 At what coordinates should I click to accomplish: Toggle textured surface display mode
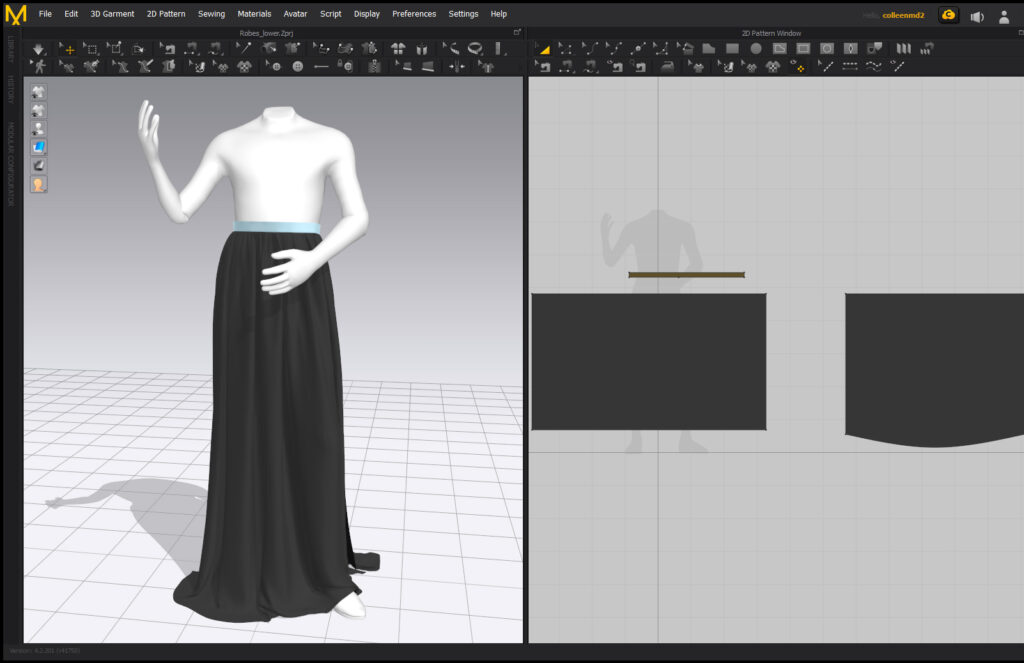(38, 145)
